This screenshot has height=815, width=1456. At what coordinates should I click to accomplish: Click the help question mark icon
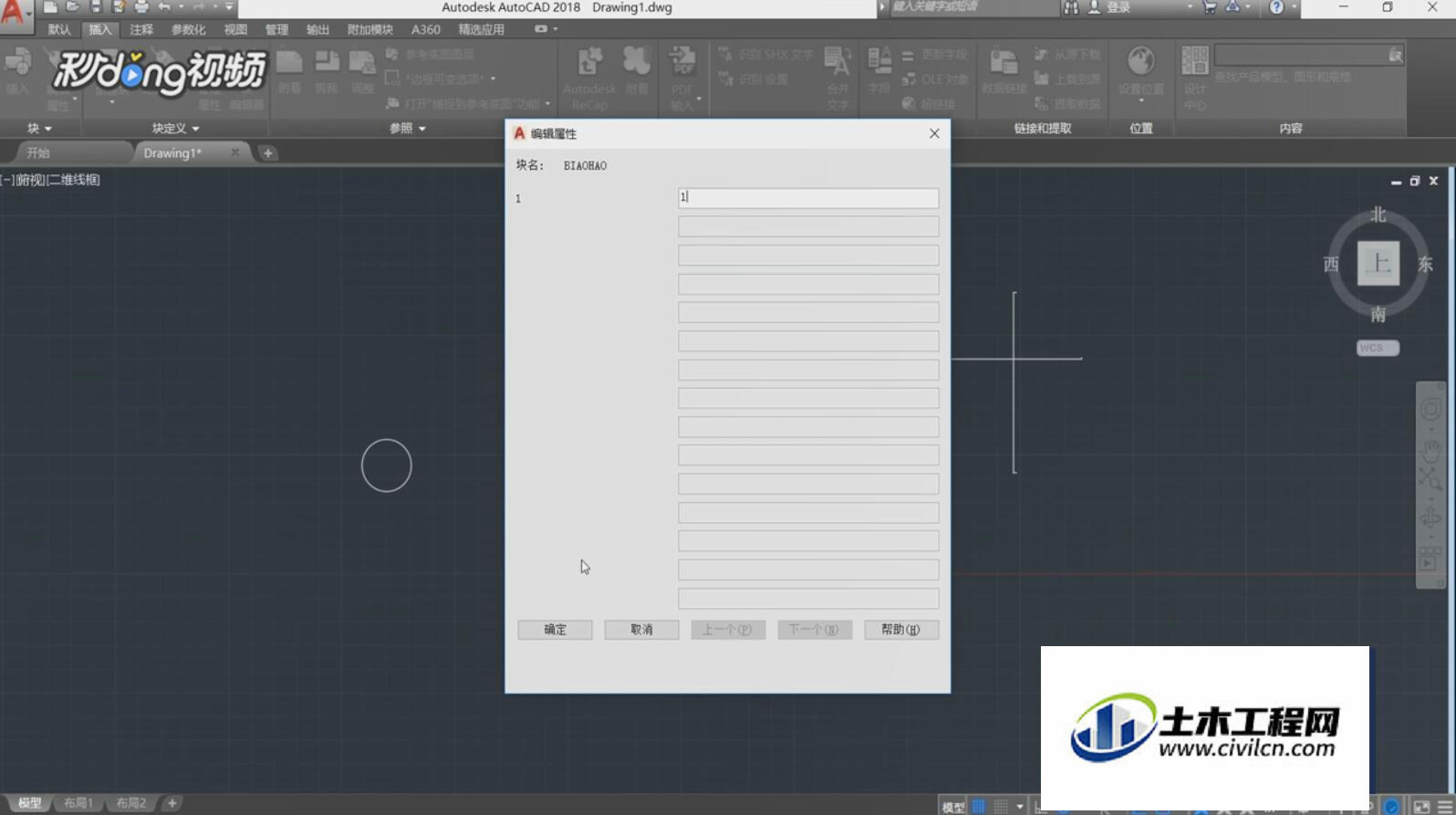pos(1276,7)
